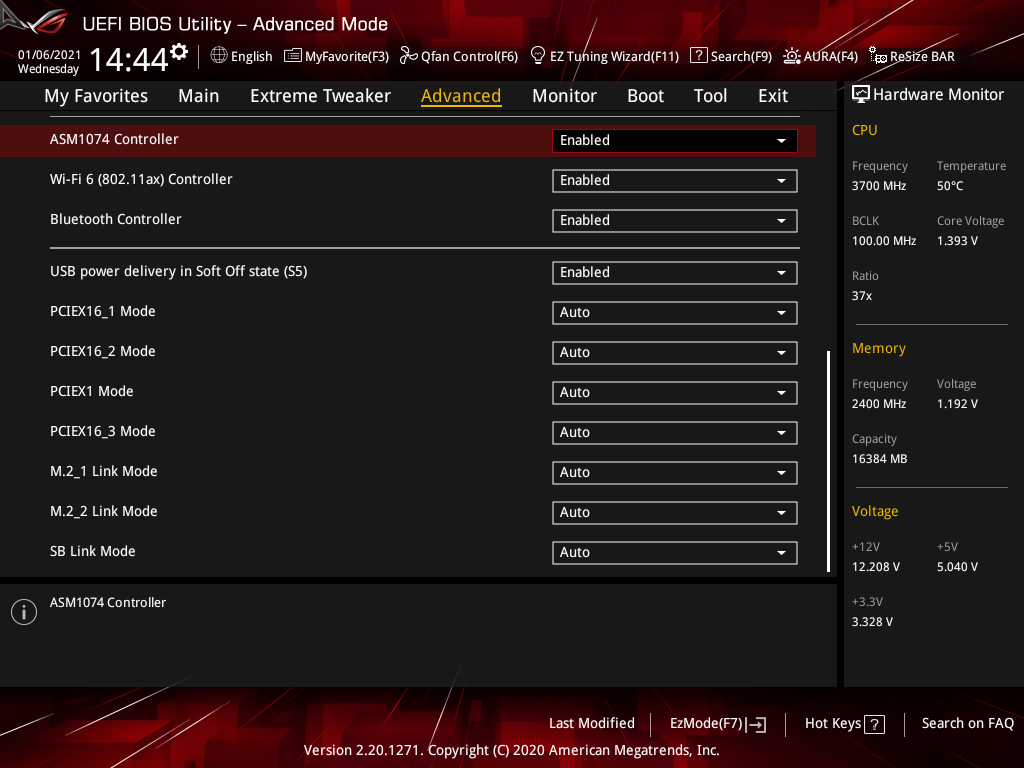Image resolution: width=1024 pixels, height=768 pixels.
Task: Click ReSize BAR label
Action: [922, 57]
